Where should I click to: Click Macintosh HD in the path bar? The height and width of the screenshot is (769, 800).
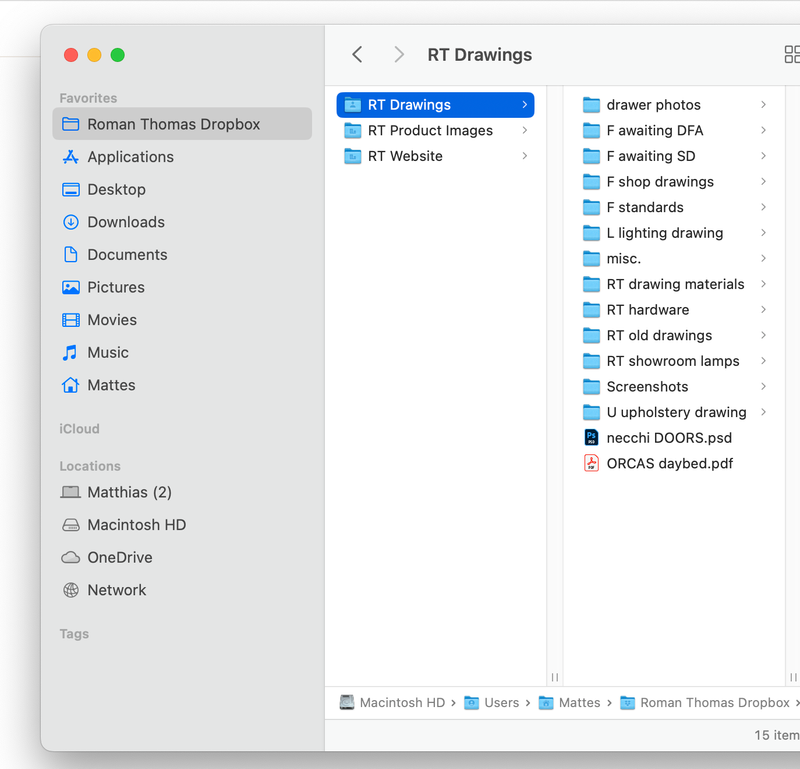pyautogui.click(x=401, y=703)
